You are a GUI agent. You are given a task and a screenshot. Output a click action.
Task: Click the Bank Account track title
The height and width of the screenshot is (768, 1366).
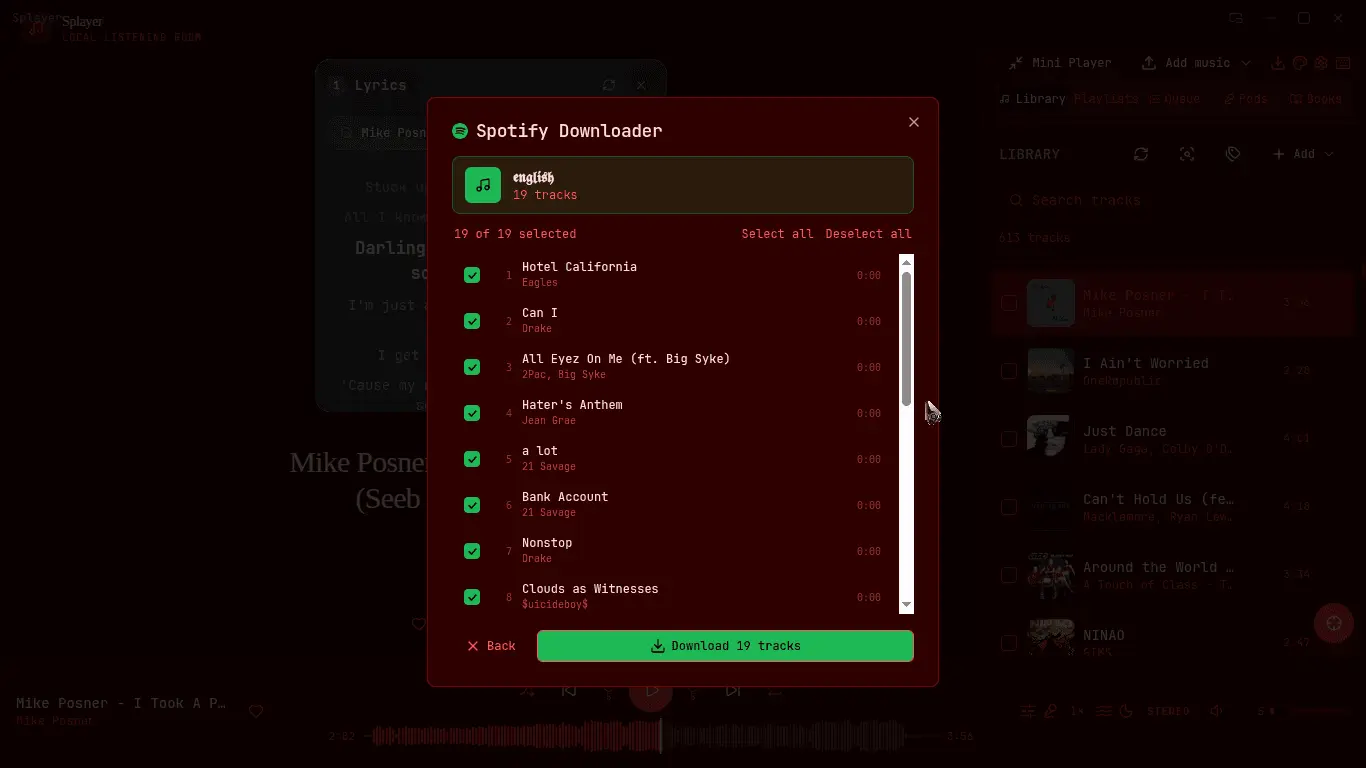click(565, 497)
